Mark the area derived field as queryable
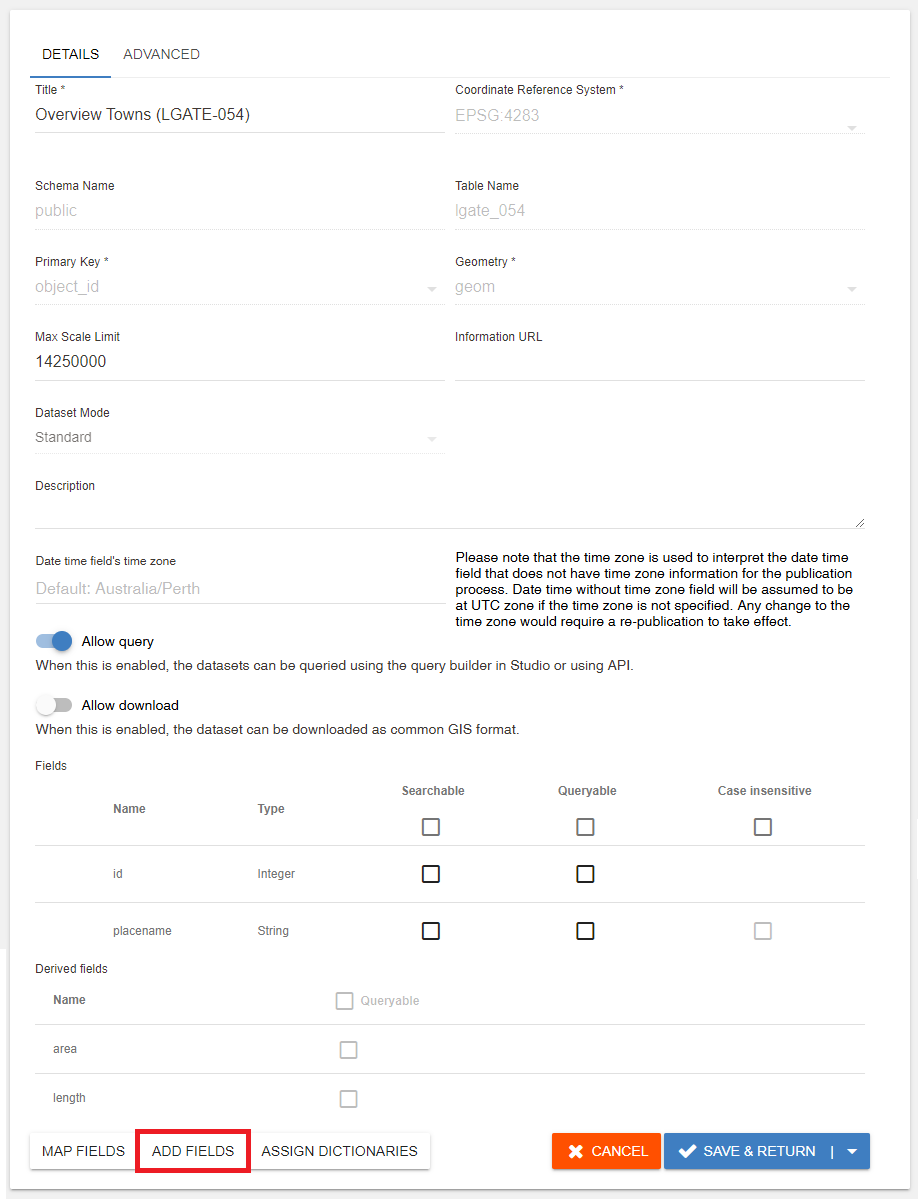Image resolution: width=918 pixels, height=1199 pixels. (x=348, y=1049)
